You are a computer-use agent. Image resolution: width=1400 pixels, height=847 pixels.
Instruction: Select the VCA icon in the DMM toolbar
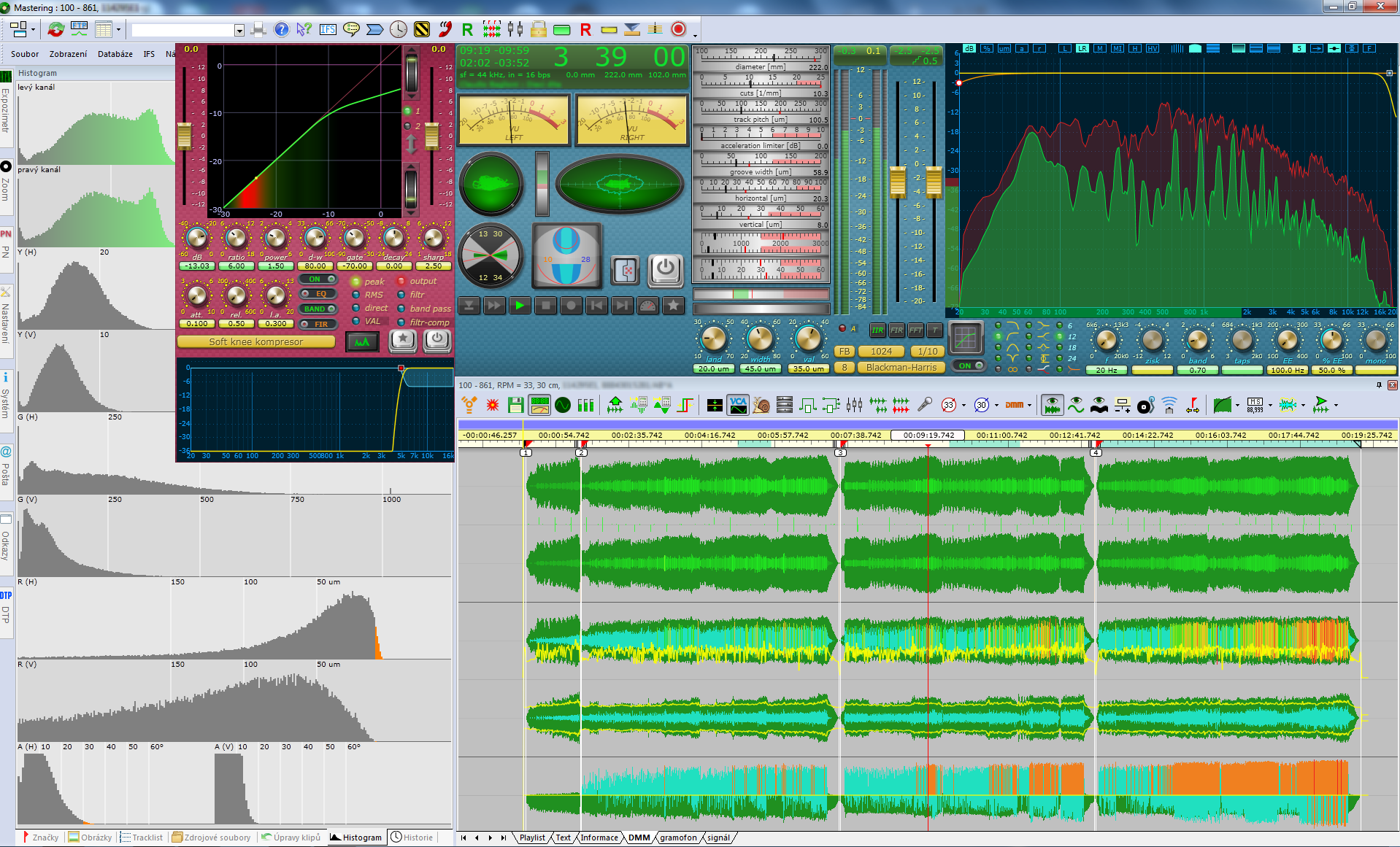(738, 405)
